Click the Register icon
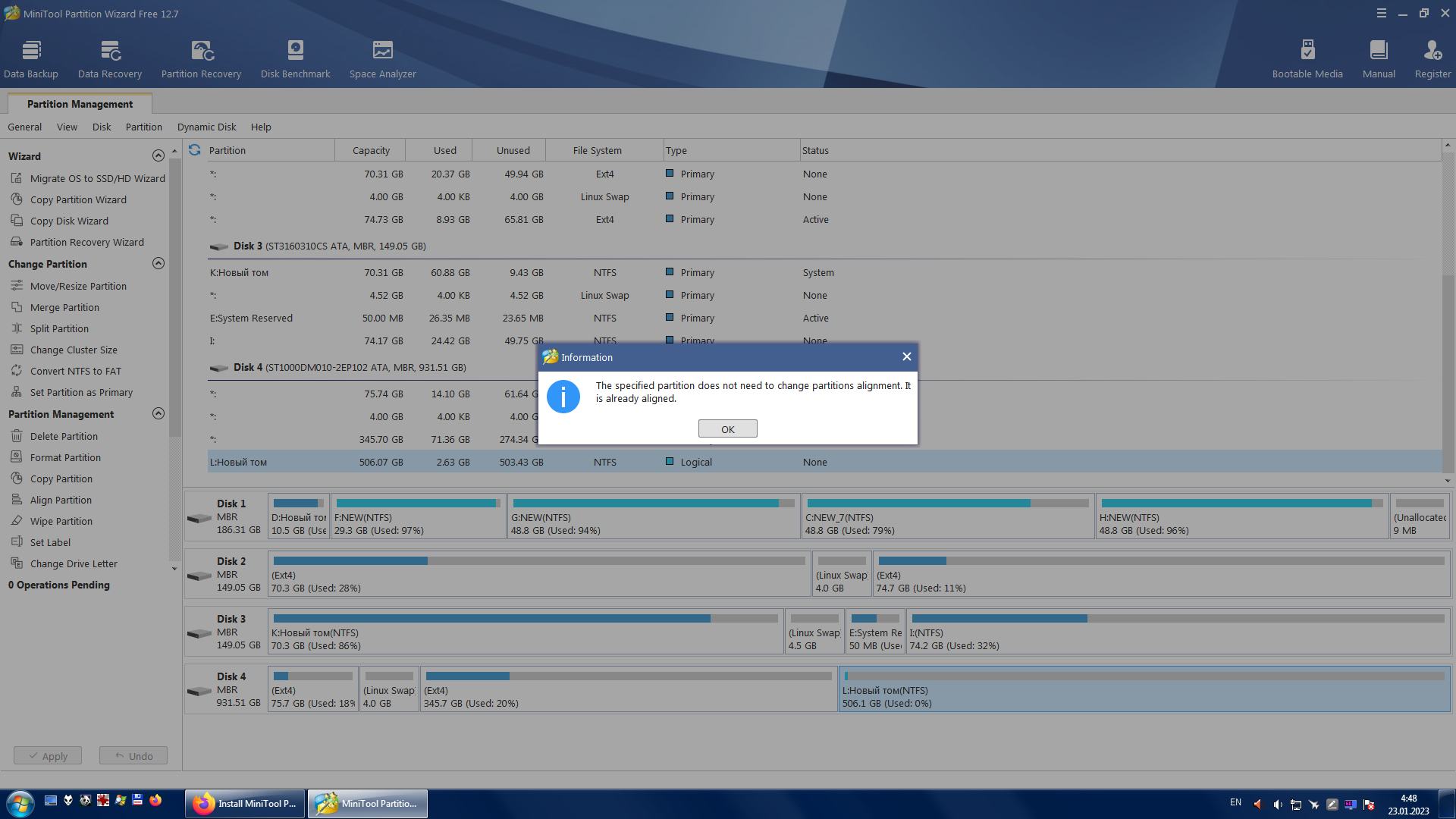The width and height of the screenshot is (1456, 819). [x=1432, y=59]
